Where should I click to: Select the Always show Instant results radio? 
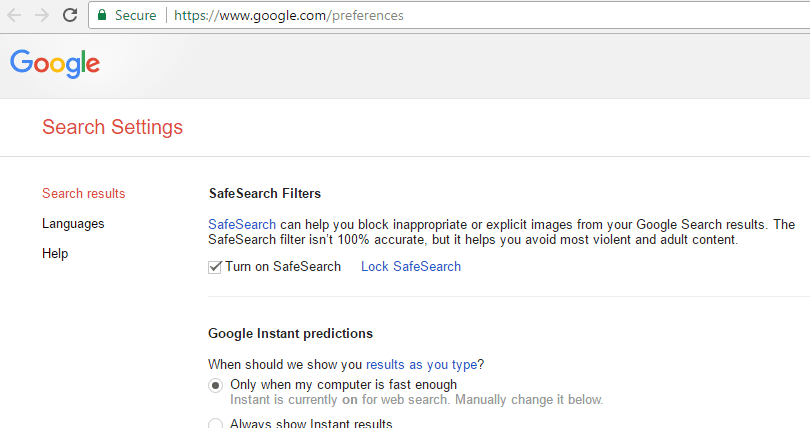(215, 424)
